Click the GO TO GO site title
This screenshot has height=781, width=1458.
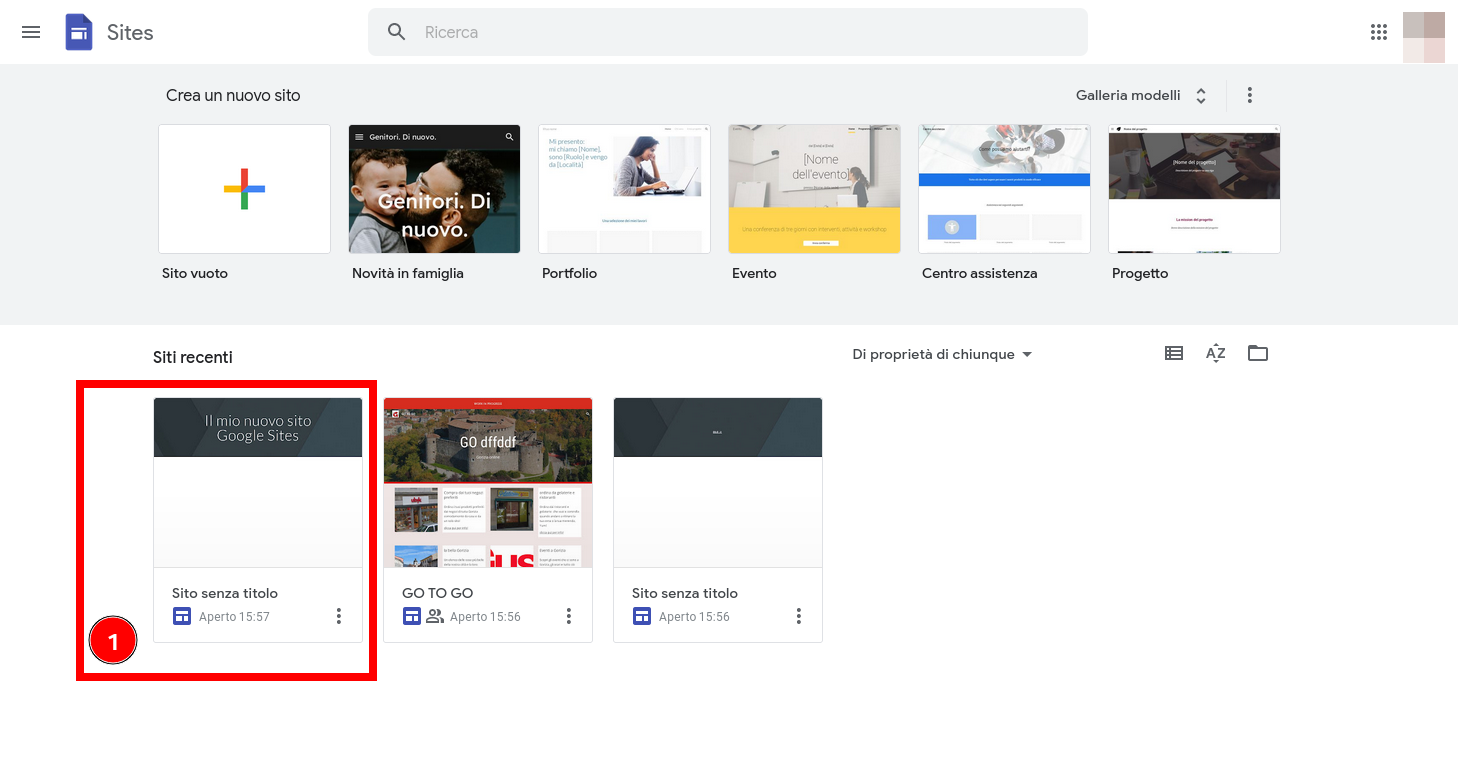pos(438,593)
